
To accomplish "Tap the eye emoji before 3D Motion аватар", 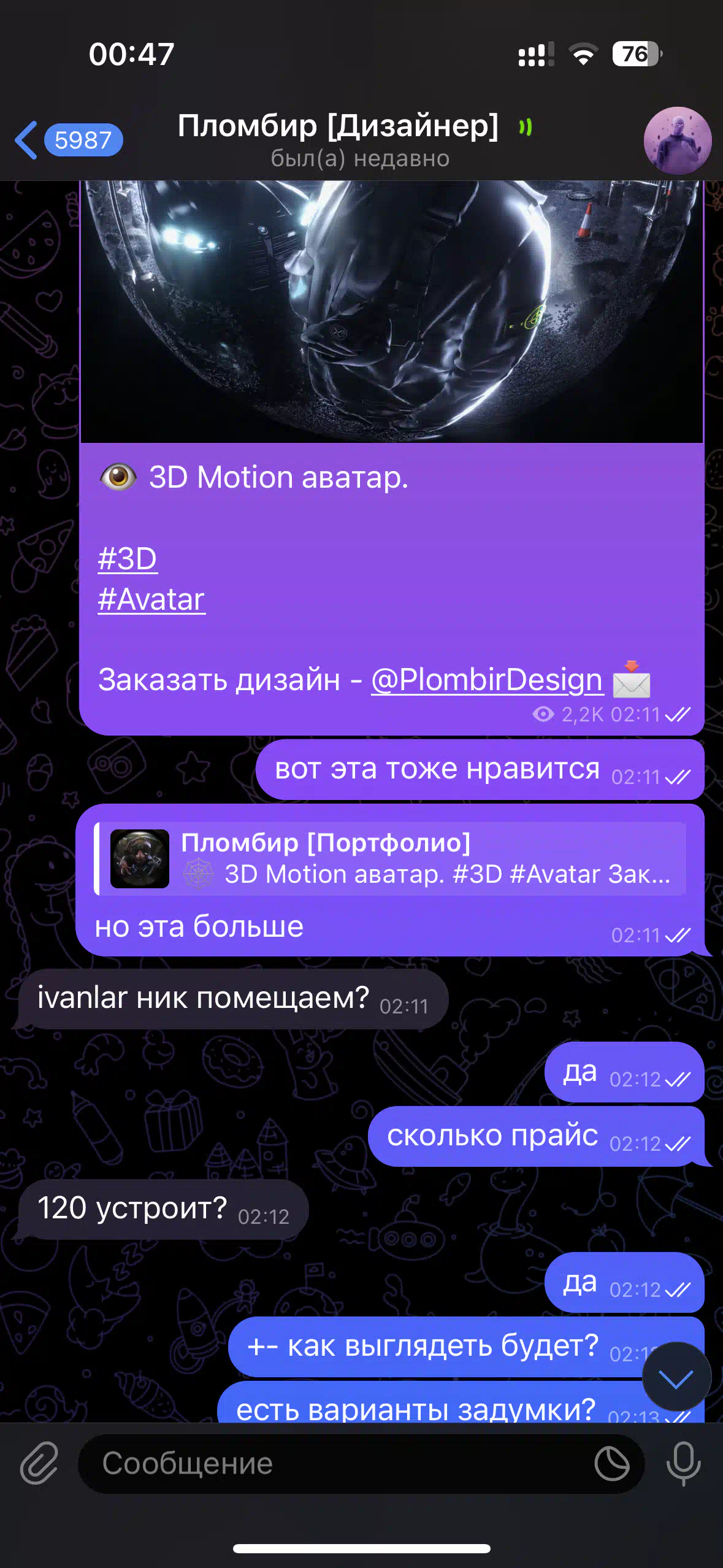I will pos(118,477).
